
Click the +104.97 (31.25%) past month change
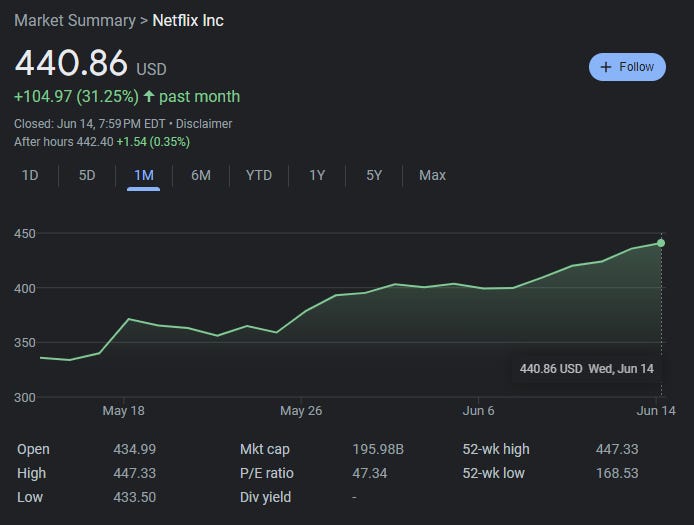pos(127,97)
